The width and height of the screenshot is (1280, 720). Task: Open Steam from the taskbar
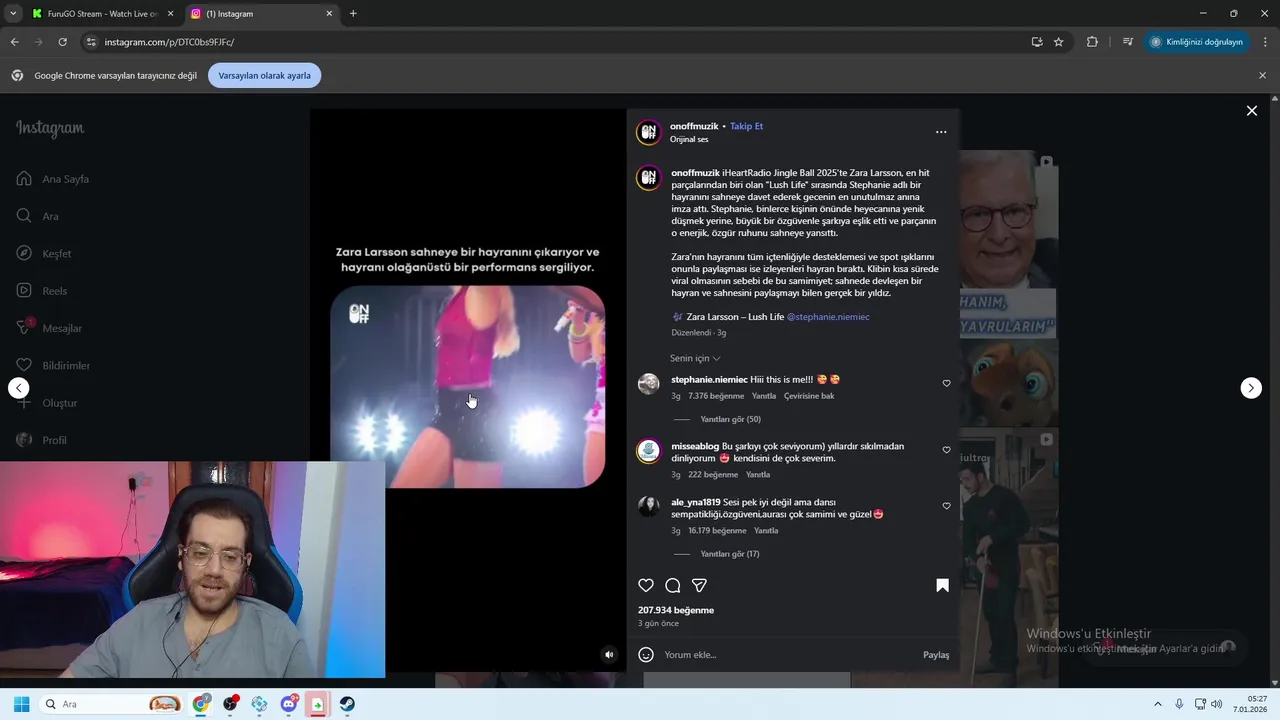pyautogui.click(x=347, y=704)
